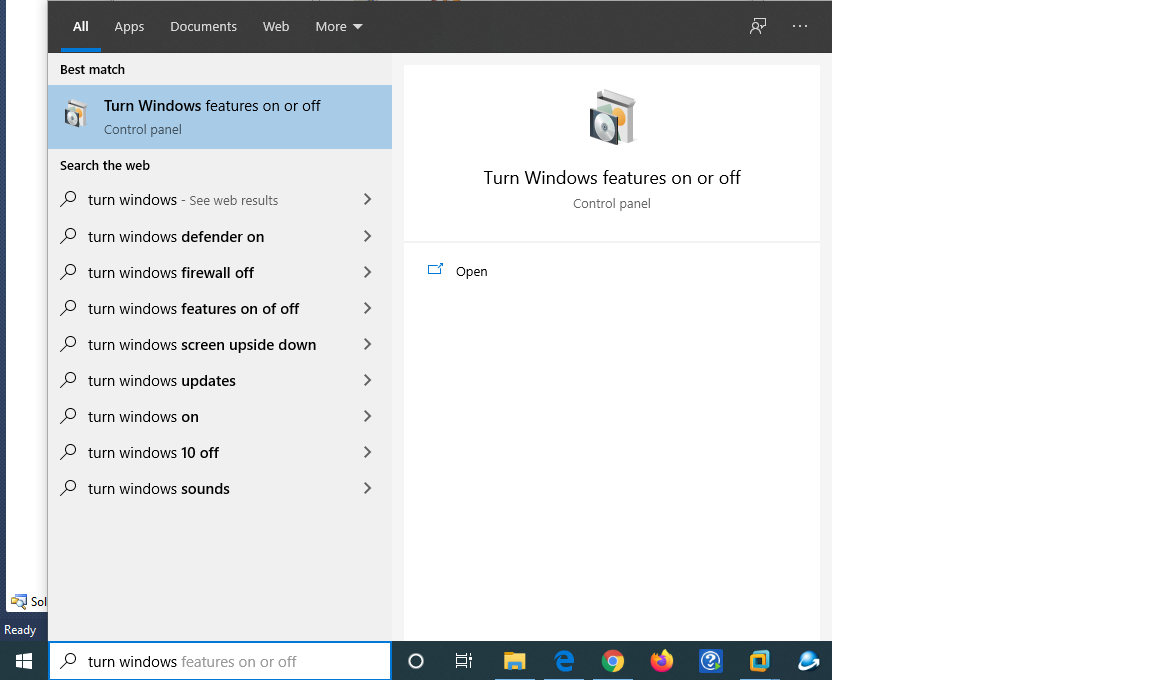
Task: Select turn windows features on of off suggestion
Action: [x=220, y=308]
